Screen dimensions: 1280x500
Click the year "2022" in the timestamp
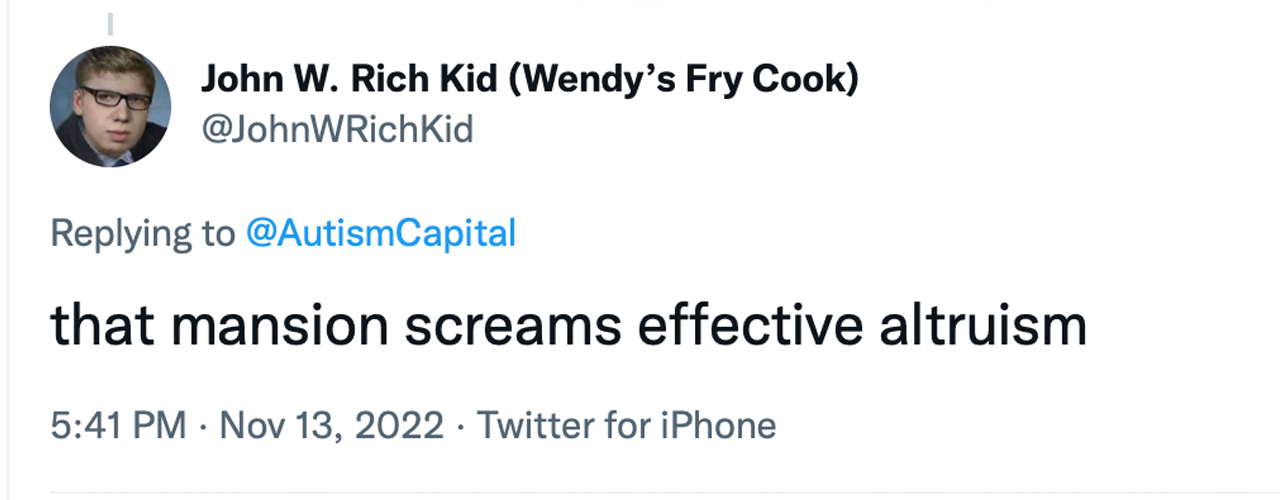coord(402,426)
